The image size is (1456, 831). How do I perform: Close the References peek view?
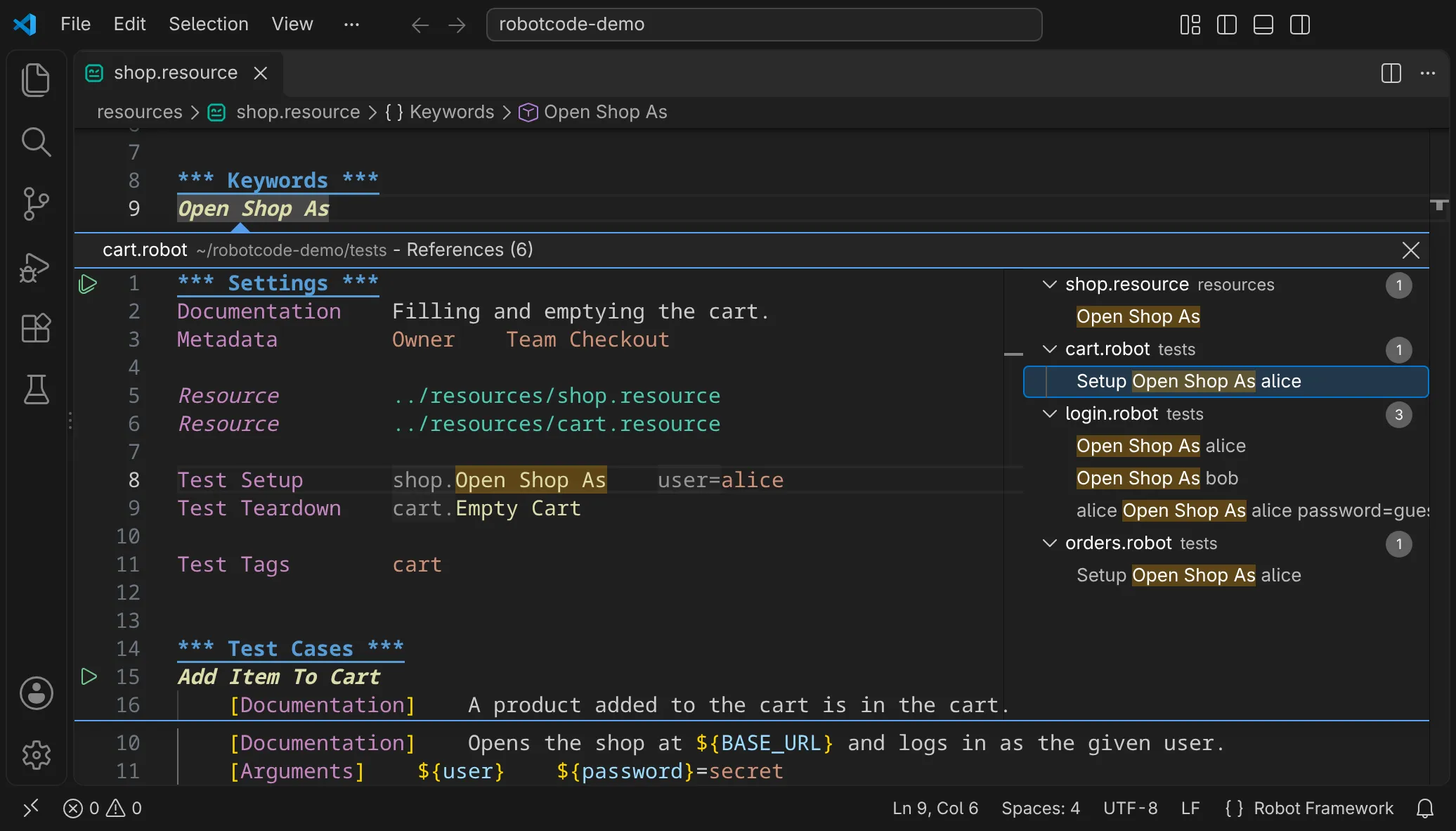(x=1410, y=250)
